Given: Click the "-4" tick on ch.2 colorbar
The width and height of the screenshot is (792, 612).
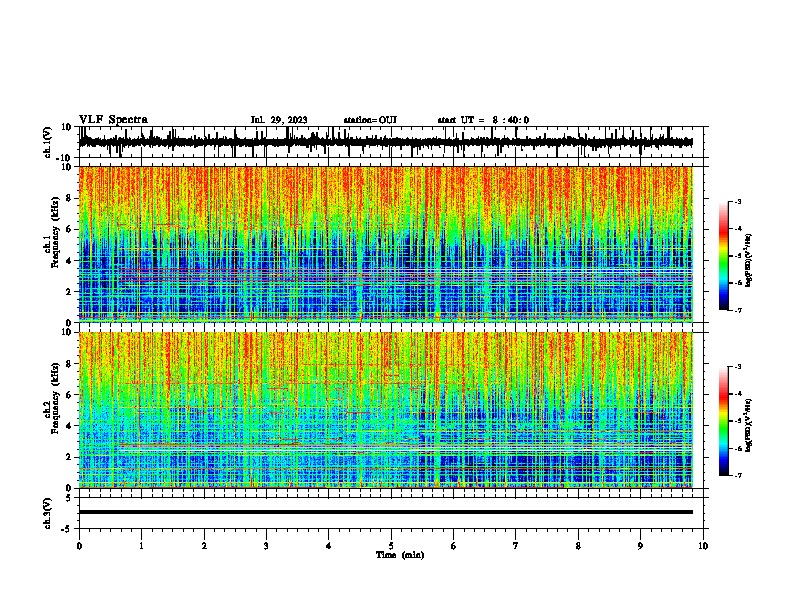Looking at the screenshot, I should point(737,393).
